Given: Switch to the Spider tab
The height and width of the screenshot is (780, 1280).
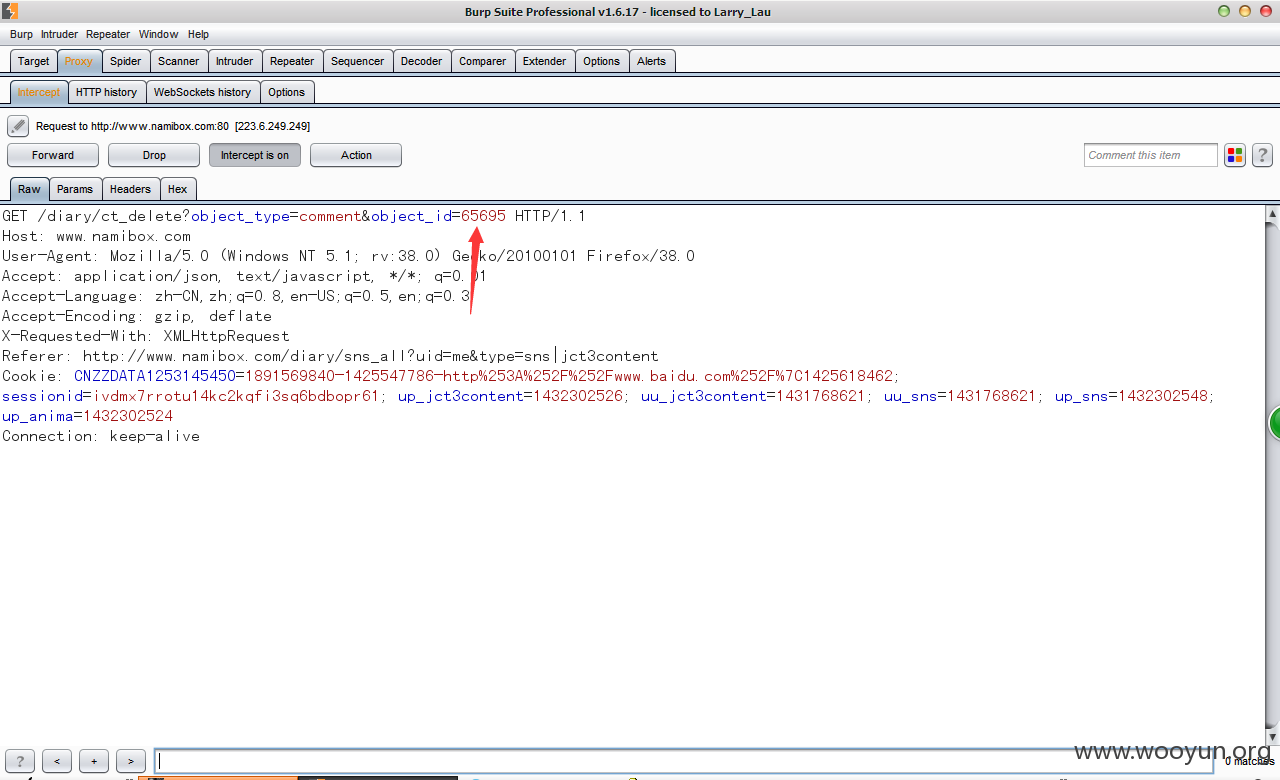Looking at the screenshot, I should click(126, 61).
